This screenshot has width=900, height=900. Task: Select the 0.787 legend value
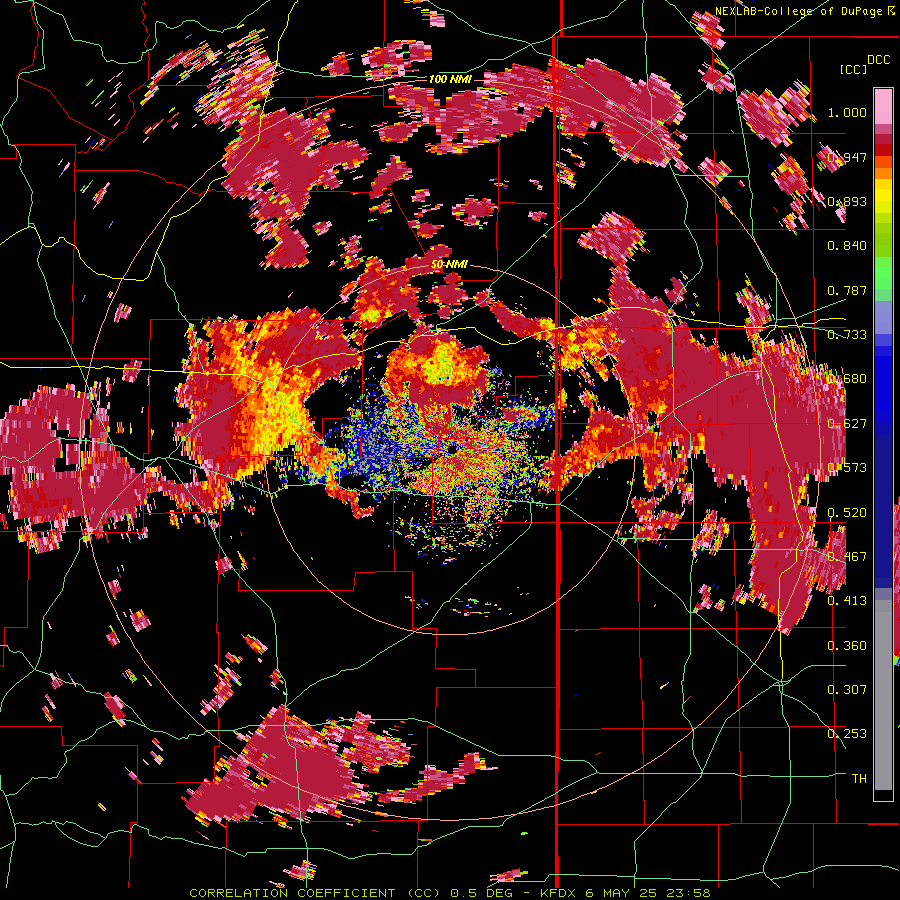click(x=847, y=290)
